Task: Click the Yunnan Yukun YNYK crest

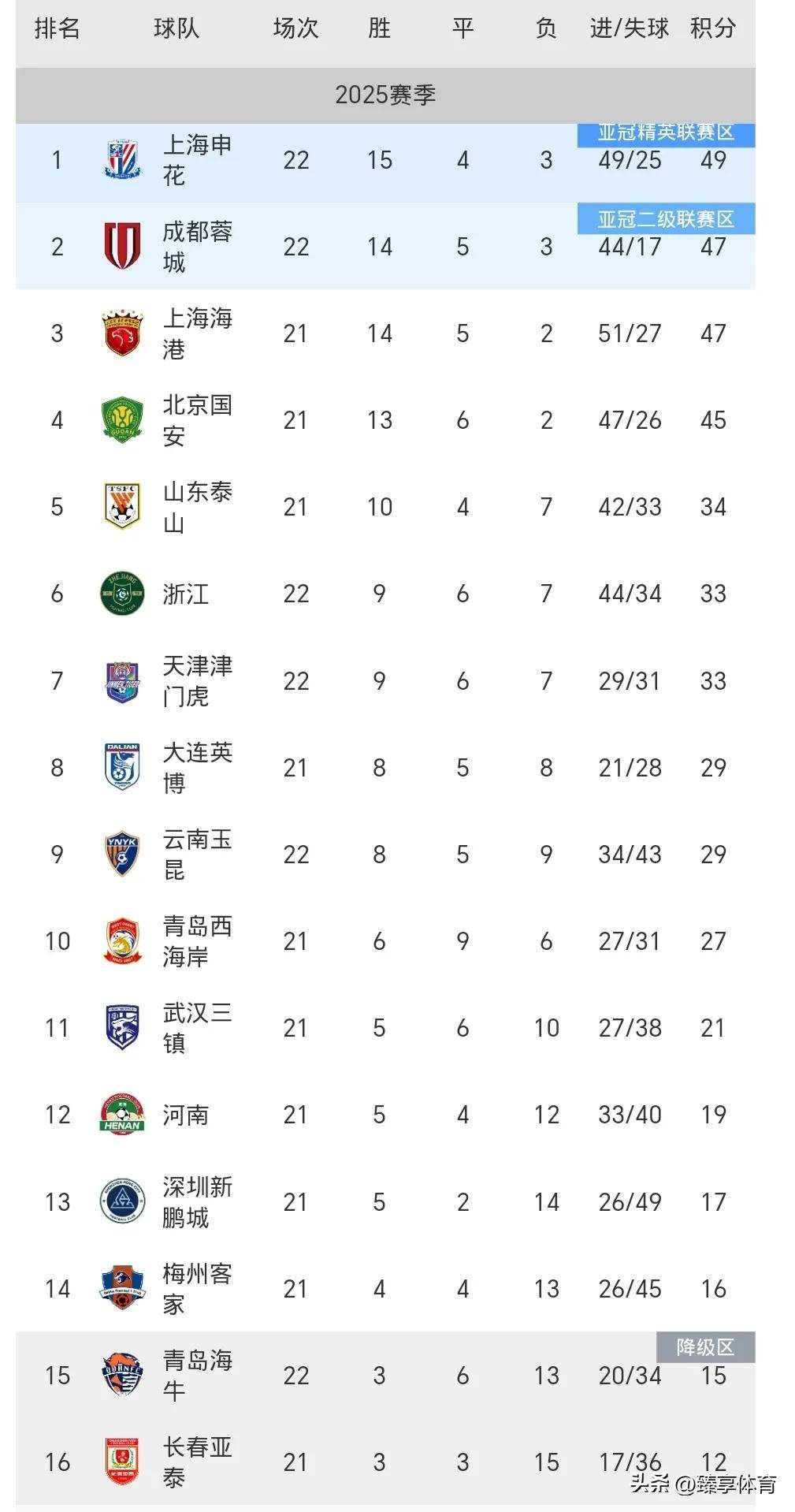Action: 122,854
